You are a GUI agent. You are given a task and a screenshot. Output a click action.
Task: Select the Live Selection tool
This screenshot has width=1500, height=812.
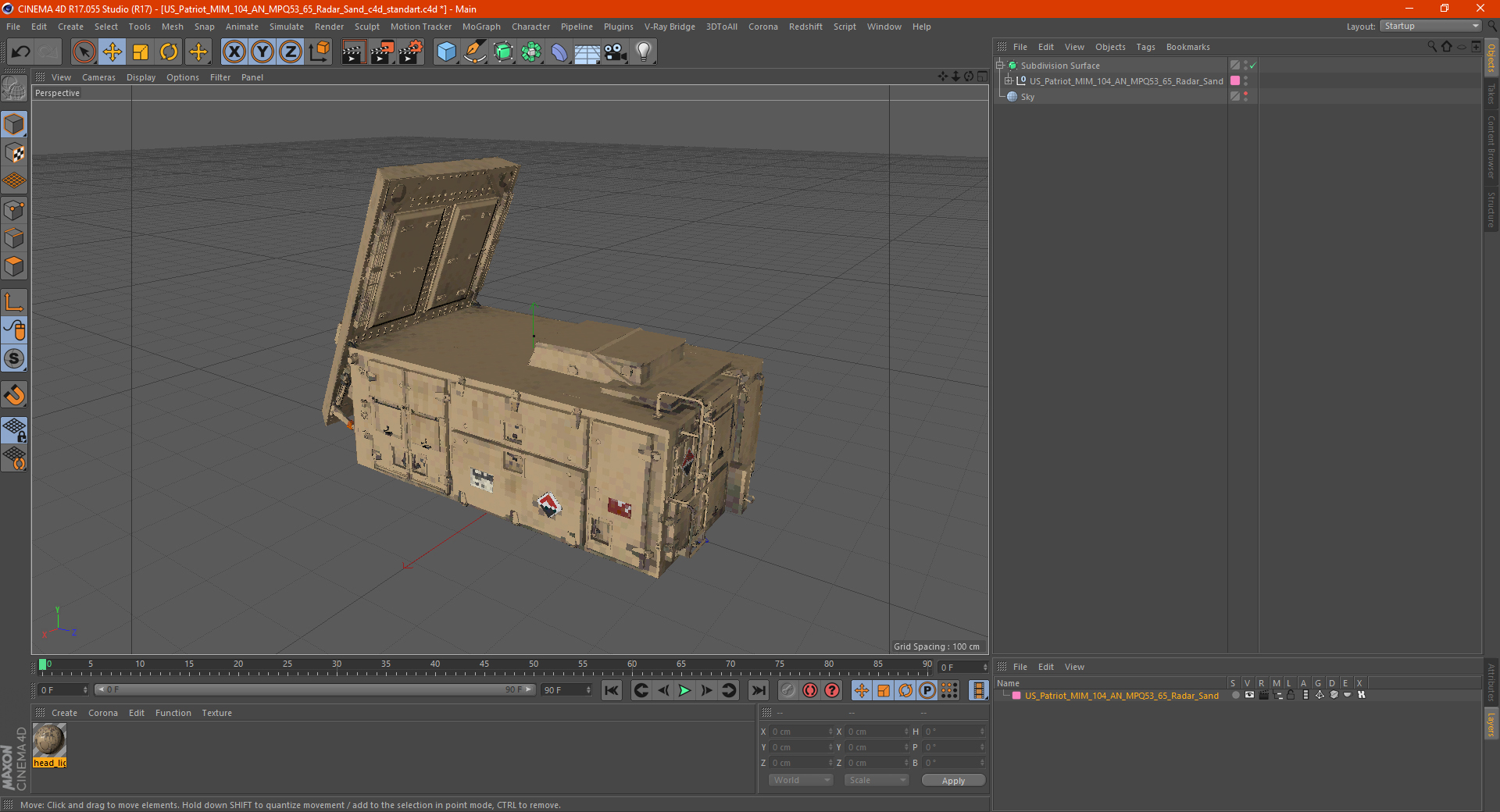84,52
